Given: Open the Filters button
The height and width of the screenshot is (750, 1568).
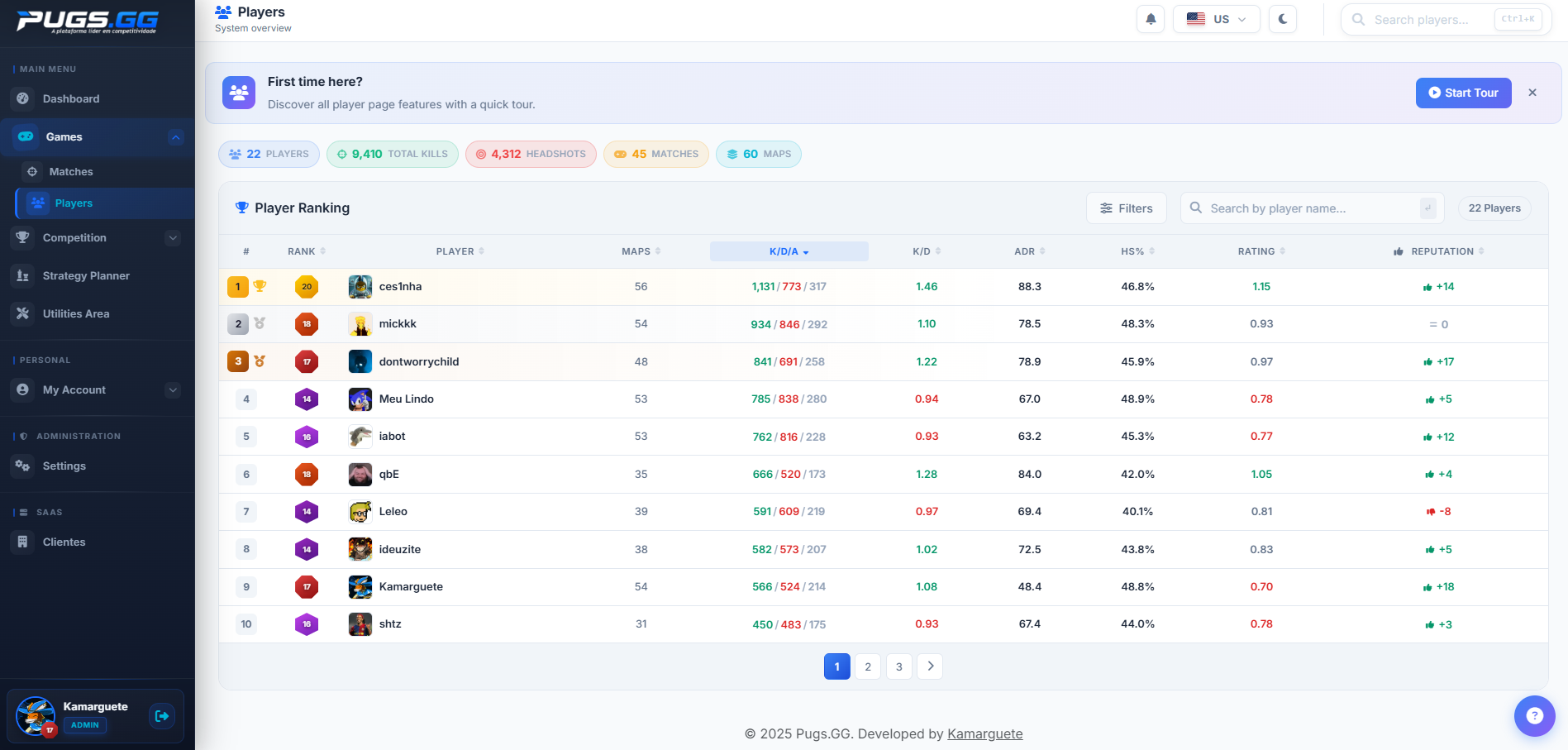Looking at the screenshot, I should (1126, 208).
